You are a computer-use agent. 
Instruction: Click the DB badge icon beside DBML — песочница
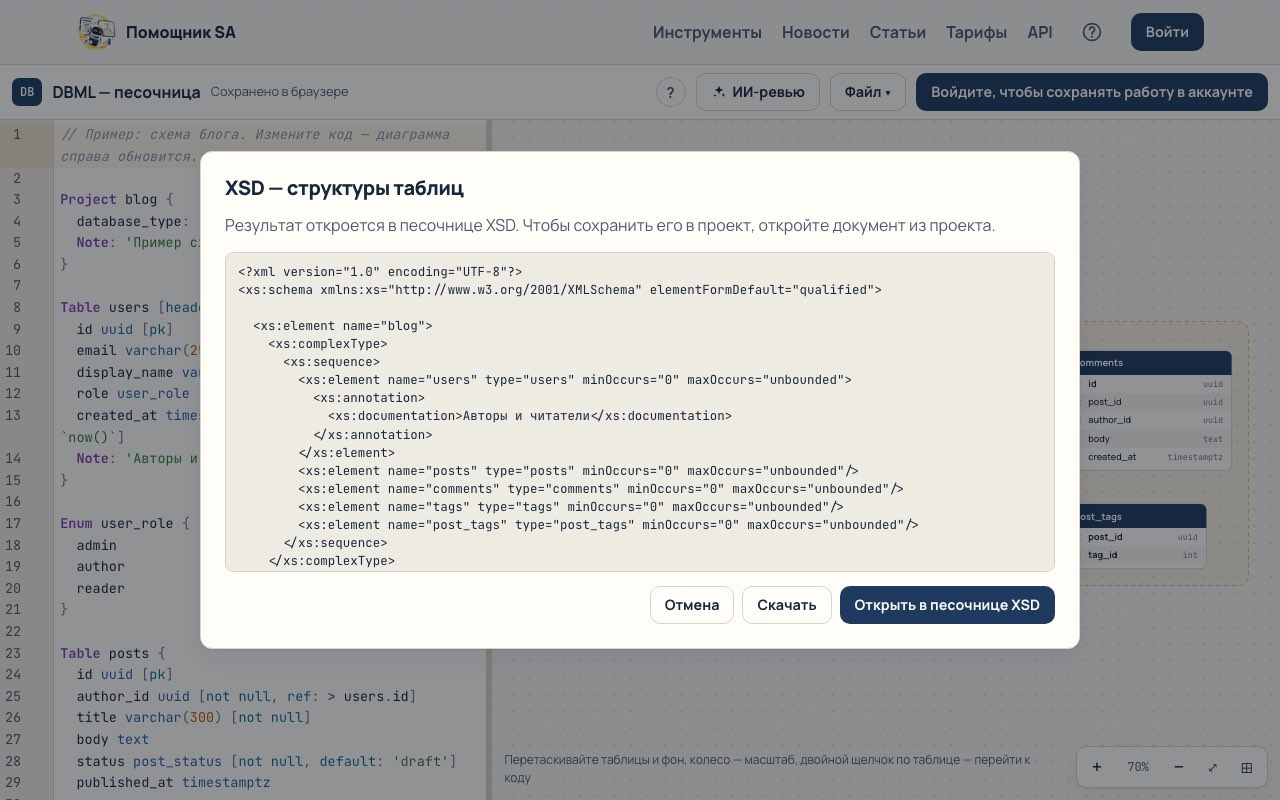pyautogui.click(x=27, y=92)
